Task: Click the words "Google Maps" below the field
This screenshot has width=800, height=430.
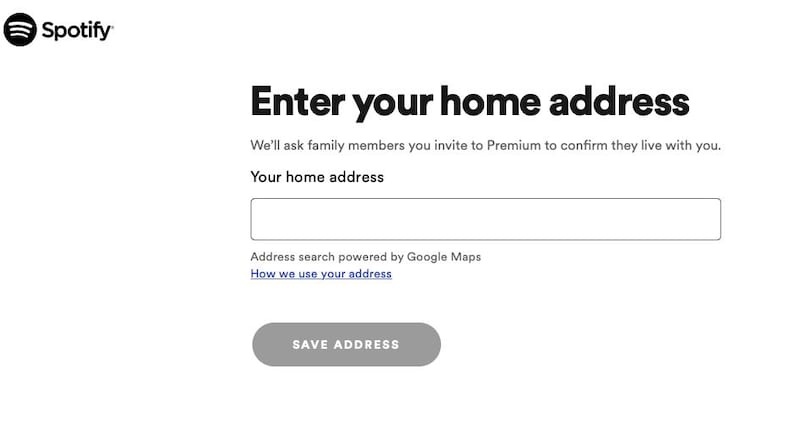Action: point(443,257)
